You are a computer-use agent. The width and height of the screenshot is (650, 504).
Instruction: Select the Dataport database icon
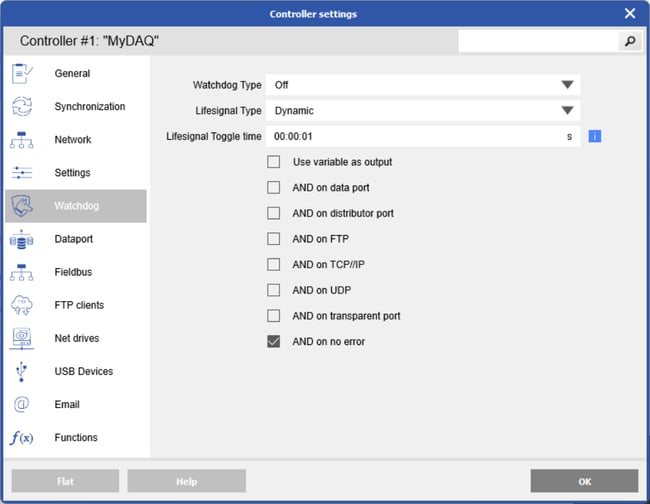pyautogui.click(x=22, y=240)
